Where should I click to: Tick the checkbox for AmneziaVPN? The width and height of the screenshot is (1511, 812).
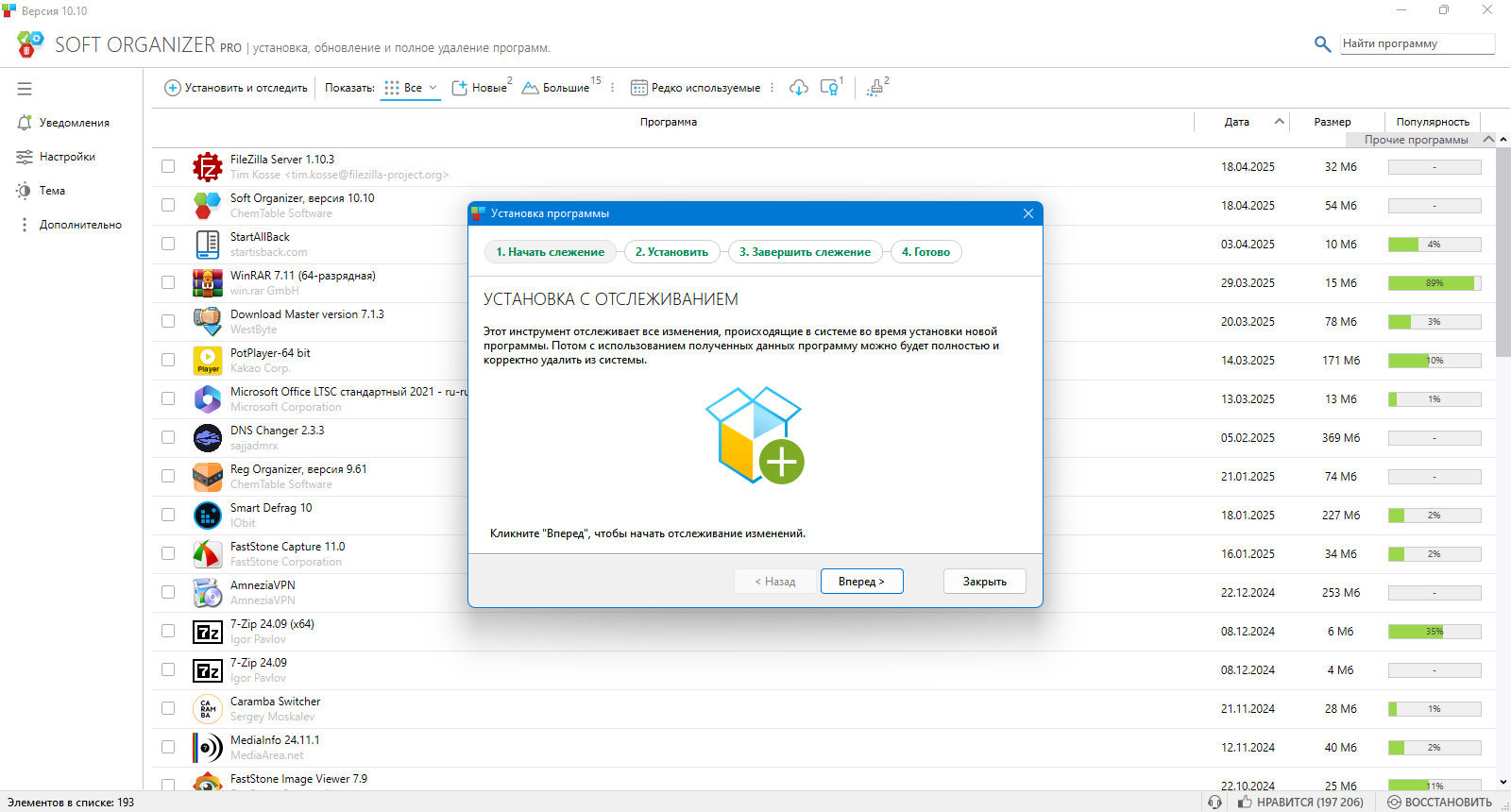click(x=168, y=592)
